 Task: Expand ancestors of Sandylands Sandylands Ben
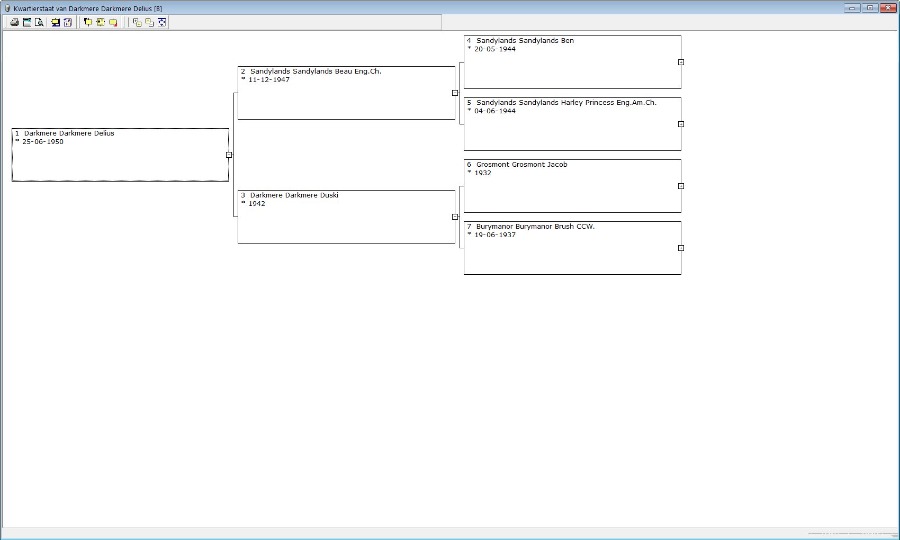pyautogui.click(x=681, y=62)
